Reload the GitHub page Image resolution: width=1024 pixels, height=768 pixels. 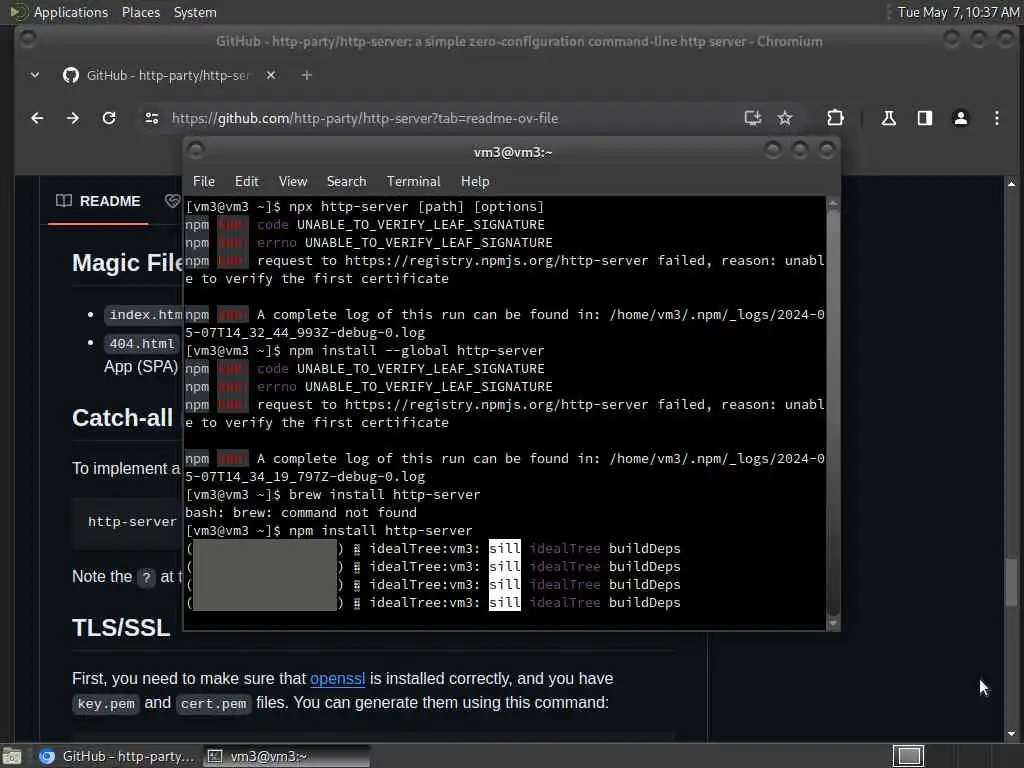click(109, 118)
